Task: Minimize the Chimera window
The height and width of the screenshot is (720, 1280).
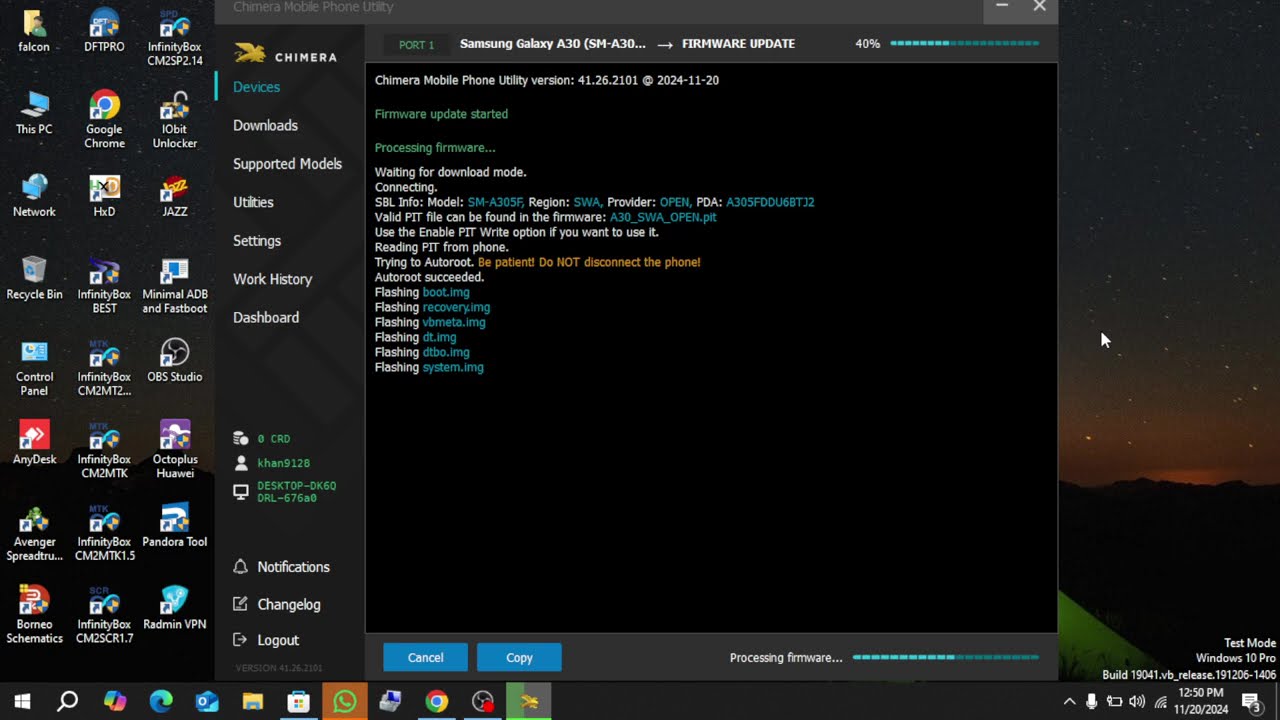Action: click(x=1002, y=7)
